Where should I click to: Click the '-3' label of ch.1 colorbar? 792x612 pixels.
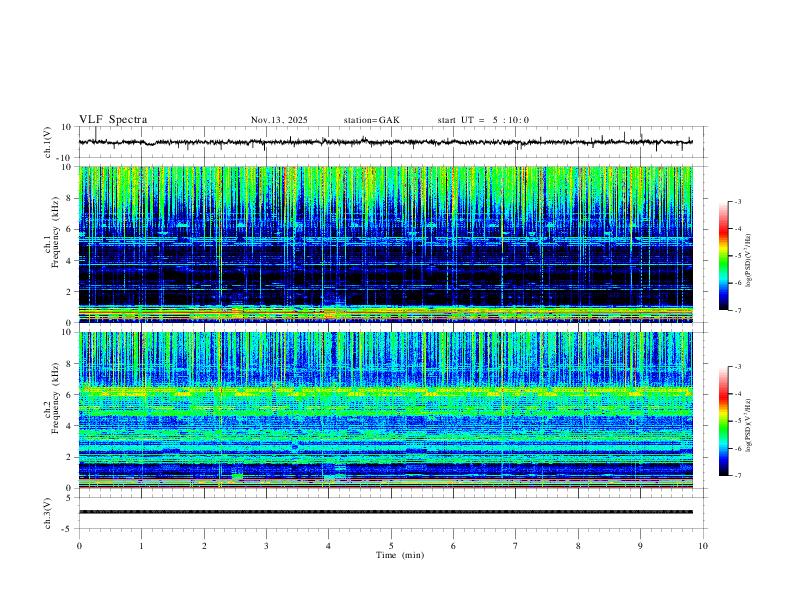[x=737, y=201]
